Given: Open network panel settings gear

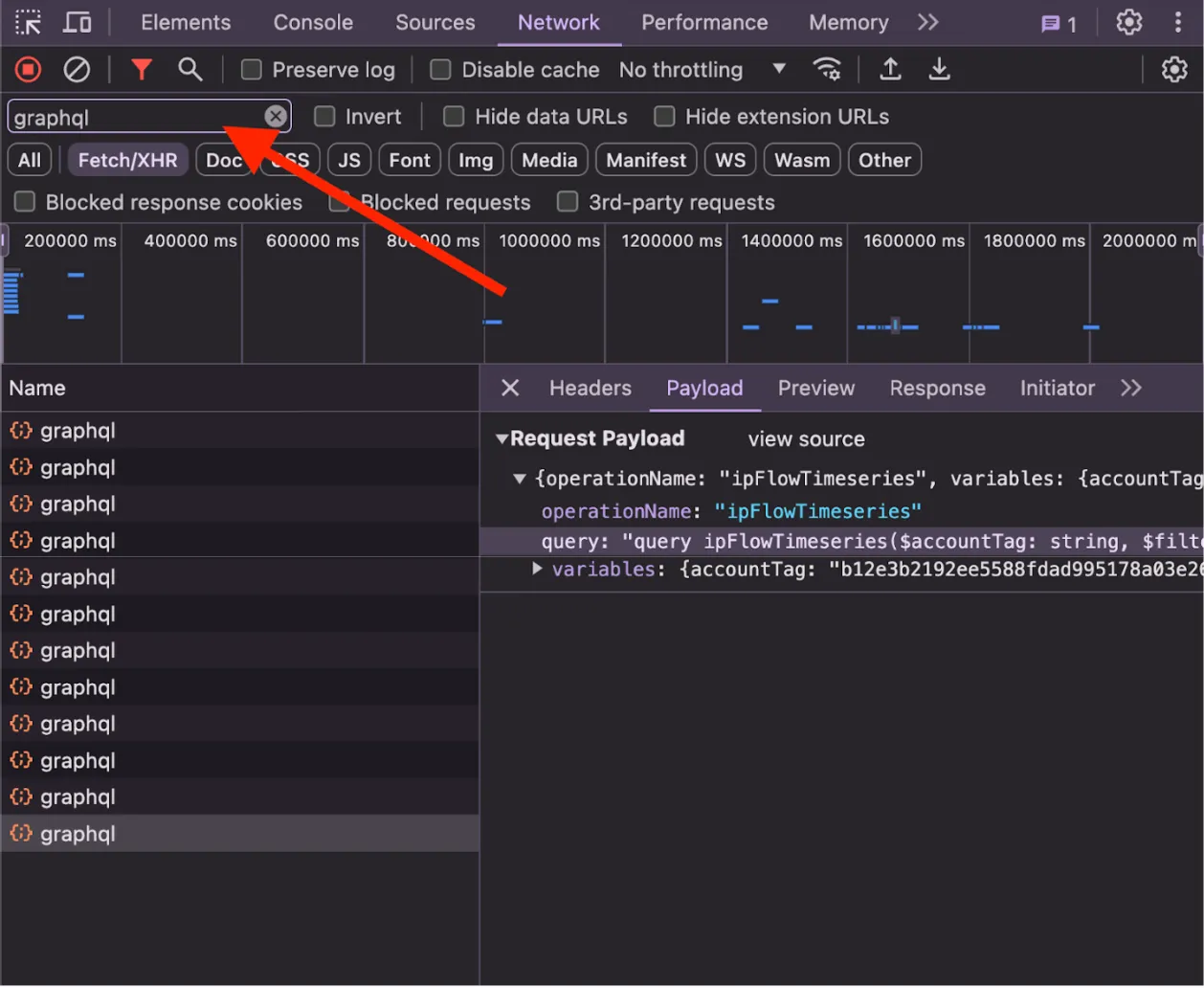Looking at the screenshot, I should pos(1173,69).
